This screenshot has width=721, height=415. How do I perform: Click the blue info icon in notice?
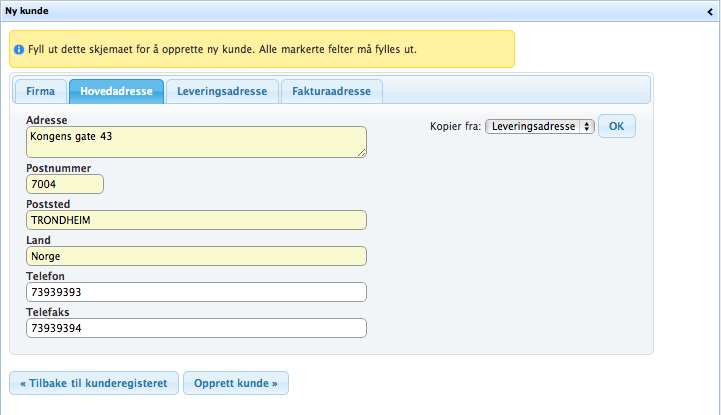pyautogui.click(x=19, y=49)
